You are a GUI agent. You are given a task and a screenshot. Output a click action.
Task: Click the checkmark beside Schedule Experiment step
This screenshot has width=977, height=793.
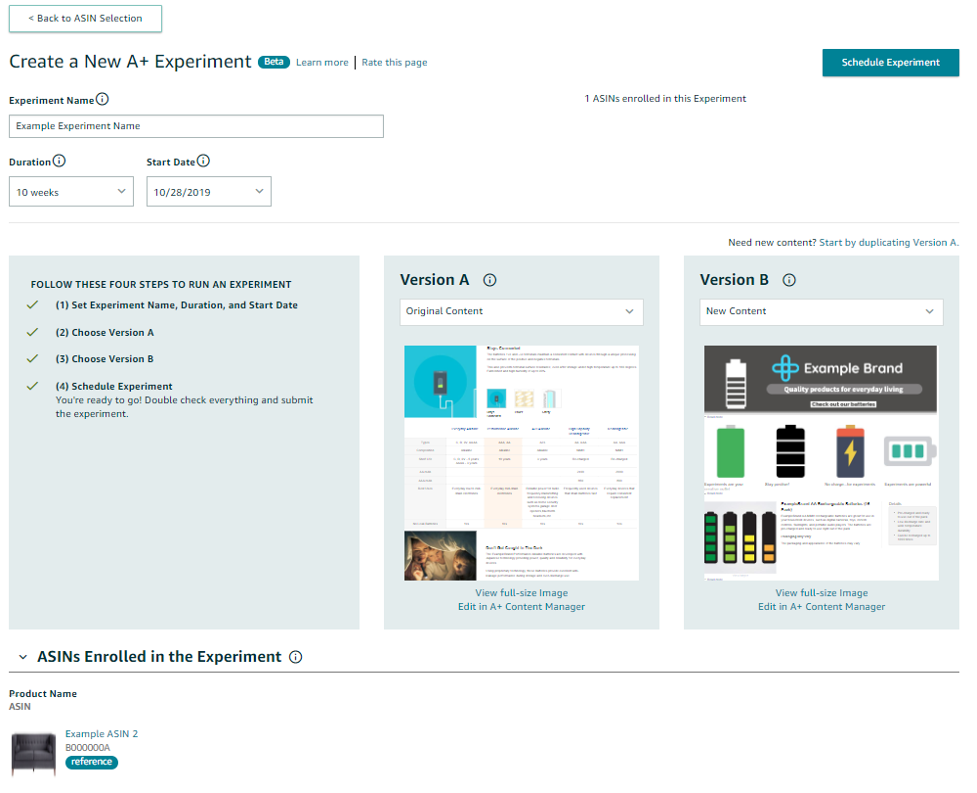(32, 386)
